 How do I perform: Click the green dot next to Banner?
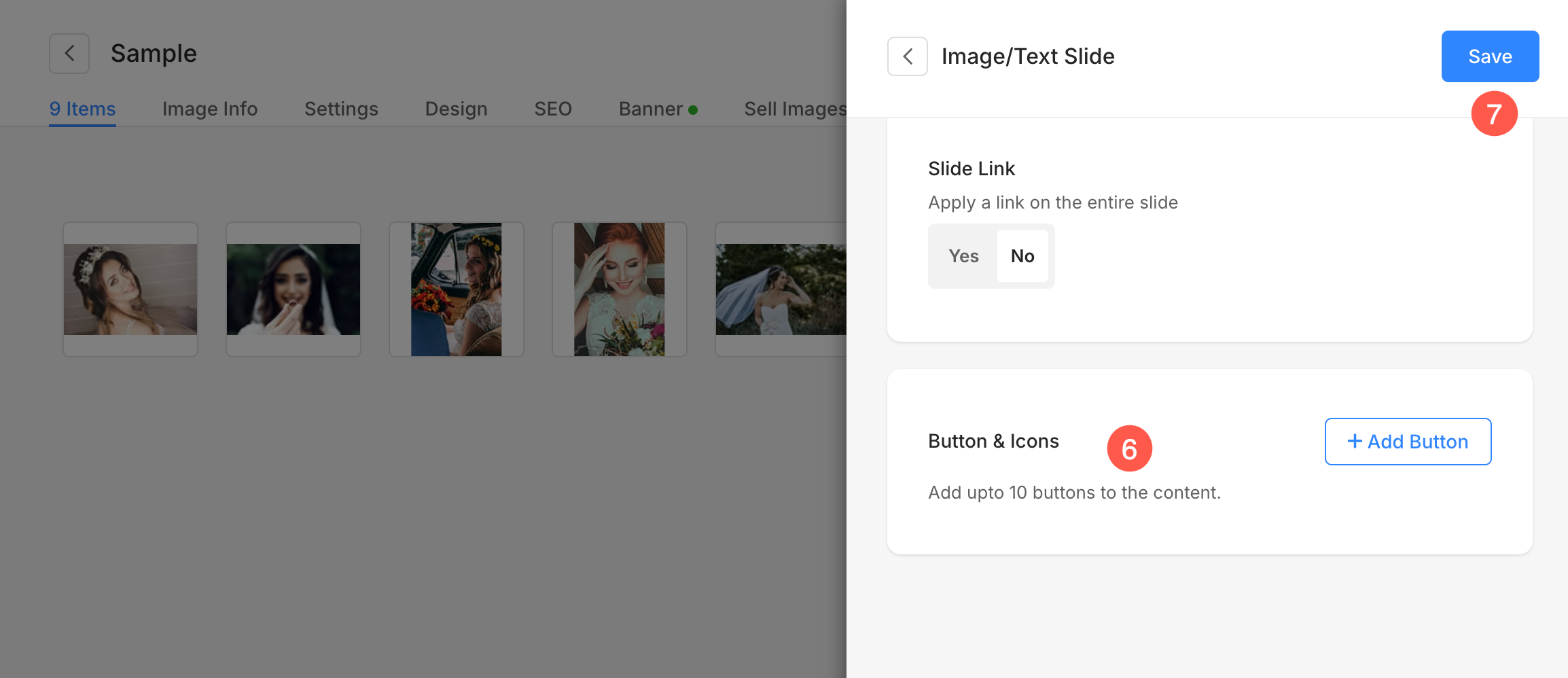click(693, 110)
